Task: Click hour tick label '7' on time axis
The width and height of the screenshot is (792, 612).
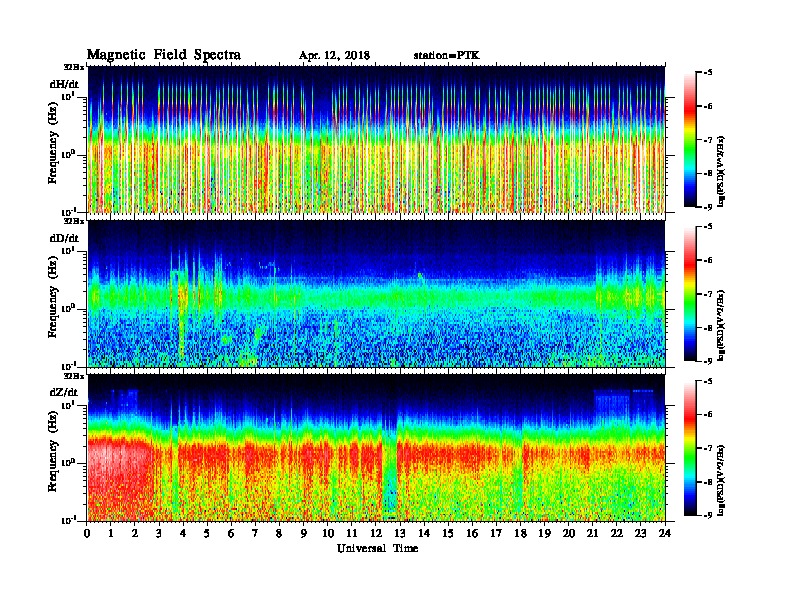Action: 256,533
